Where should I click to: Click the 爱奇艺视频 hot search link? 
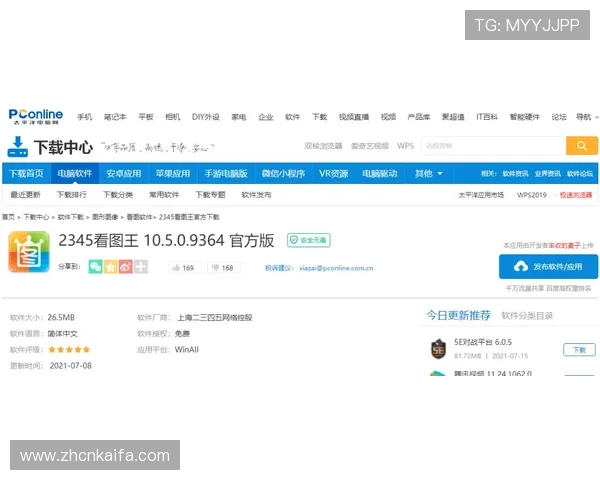pos(370,146)
